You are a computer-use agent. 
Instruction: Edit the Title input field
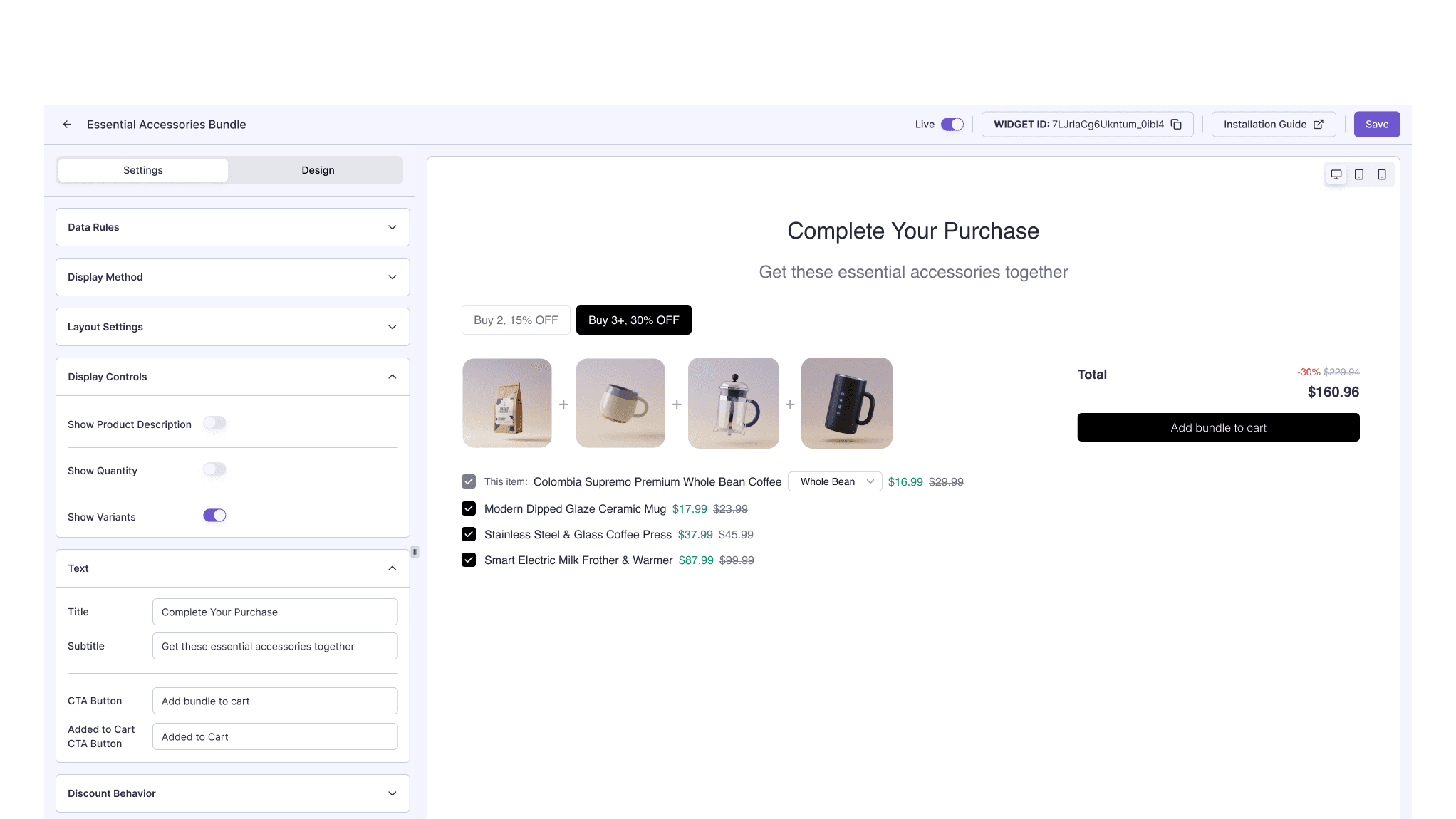click(x=274, y=612)
